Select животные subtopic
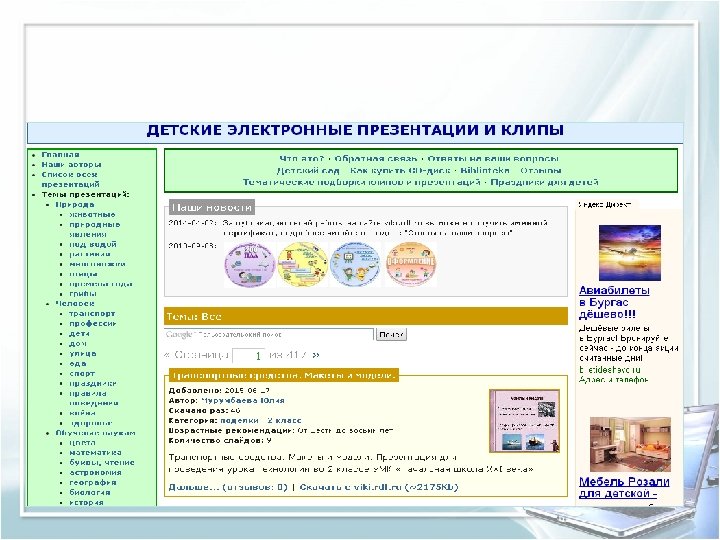The width and height of the screenshot is (720, 540). pos(92,214)
